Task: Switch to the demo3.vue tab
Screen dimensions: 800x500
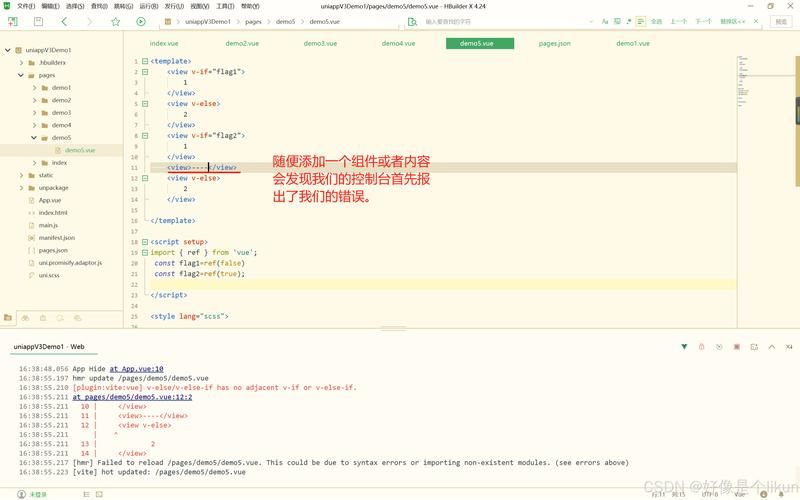Action: [x=320, y=43]
